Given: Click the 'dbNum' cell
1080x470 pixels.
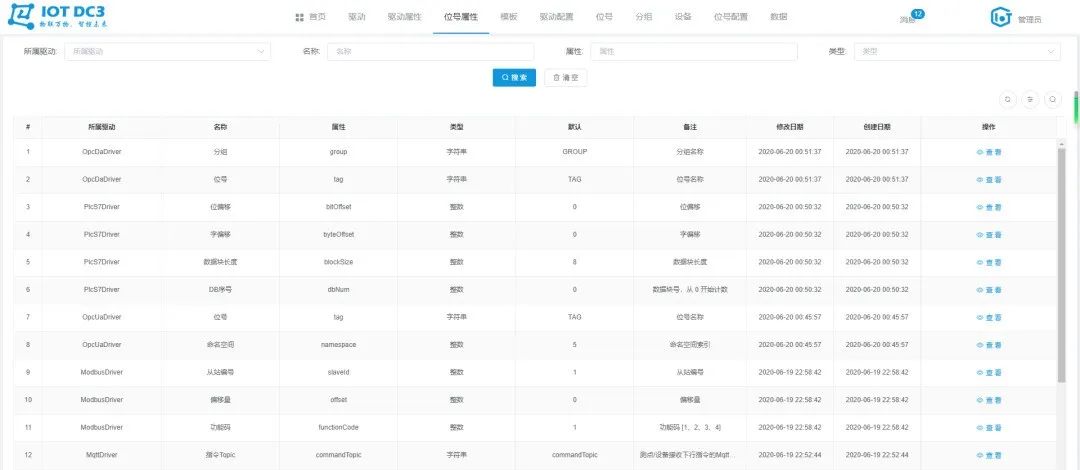Looking at the screenshot, I should [338, 289].
